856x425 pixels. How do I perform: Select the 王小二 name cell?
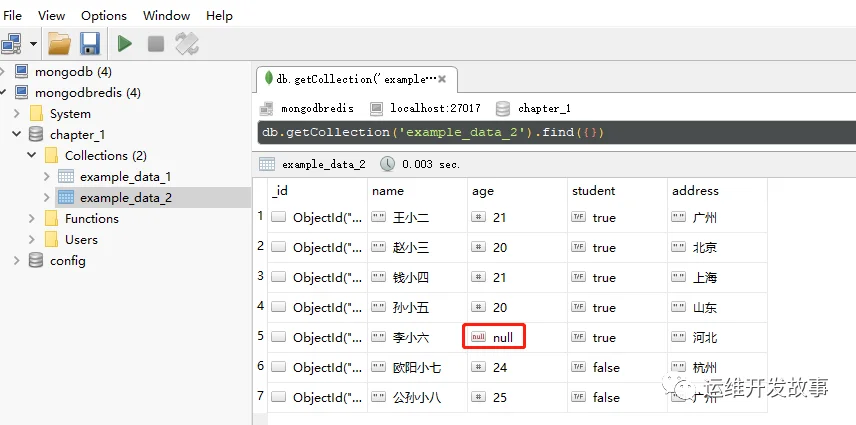(418, 218)
